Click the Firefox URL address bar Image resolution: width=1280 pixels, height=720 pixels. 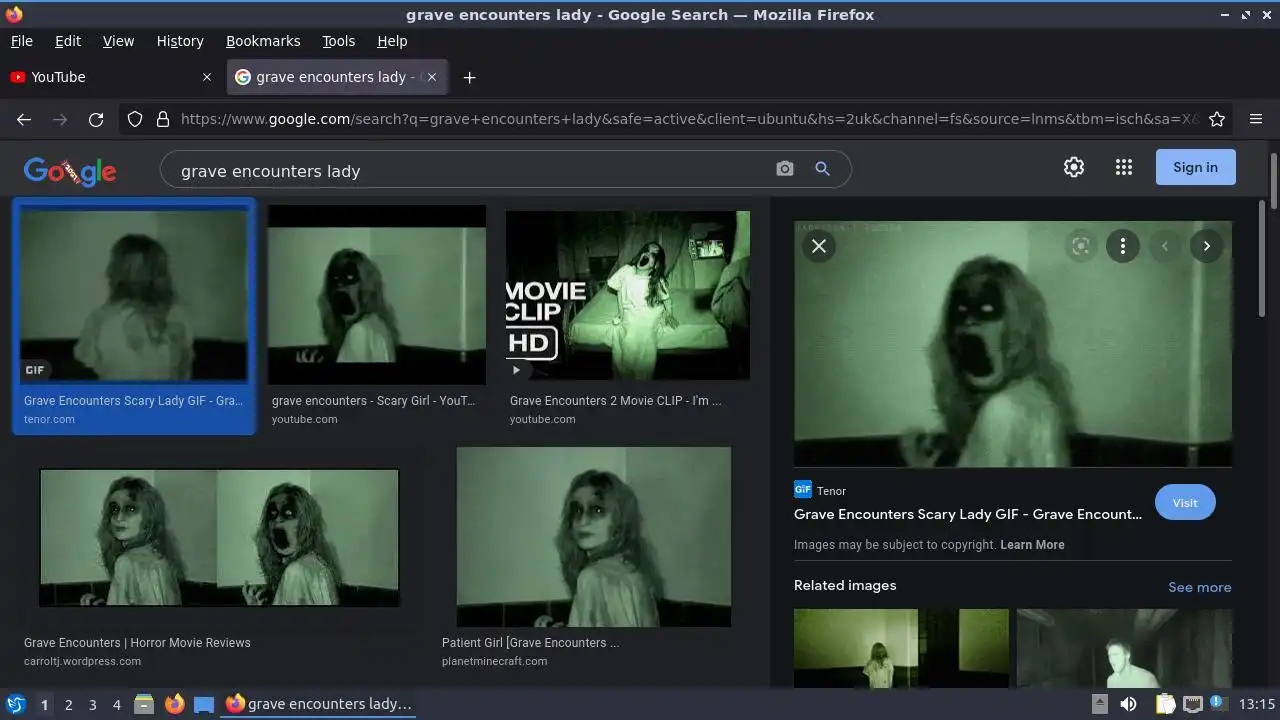click(x=690, y=119)
